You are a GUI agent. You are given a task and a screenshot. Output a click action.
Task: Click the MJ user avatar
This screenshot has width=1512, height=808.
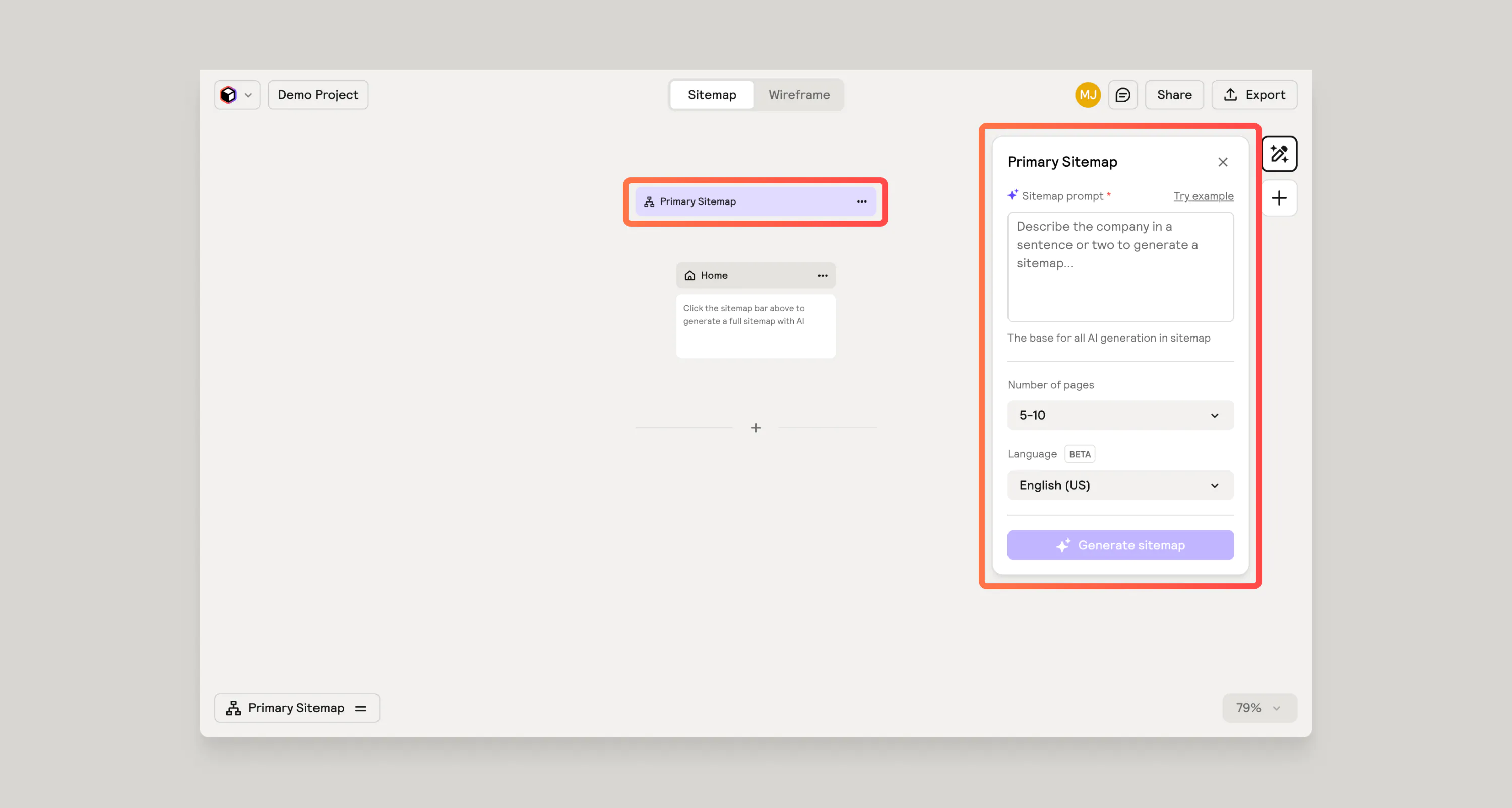pos(1088,95)
